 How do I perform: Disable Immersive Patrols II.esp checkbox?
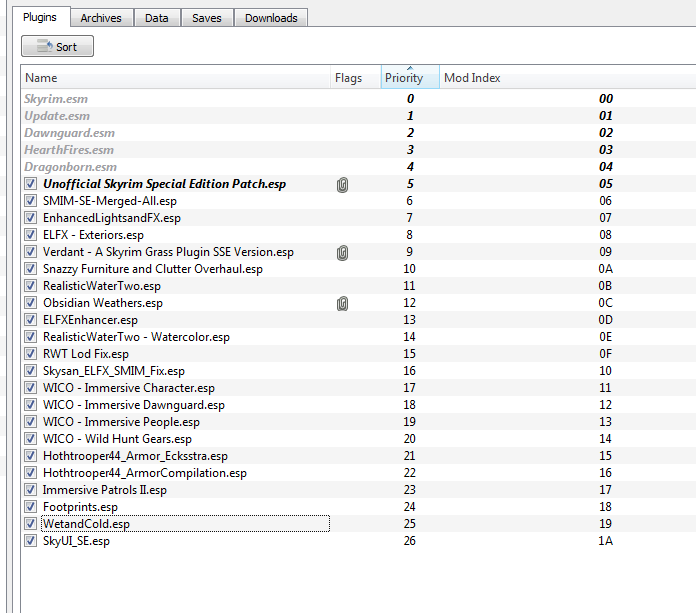(x=30, y=490)
